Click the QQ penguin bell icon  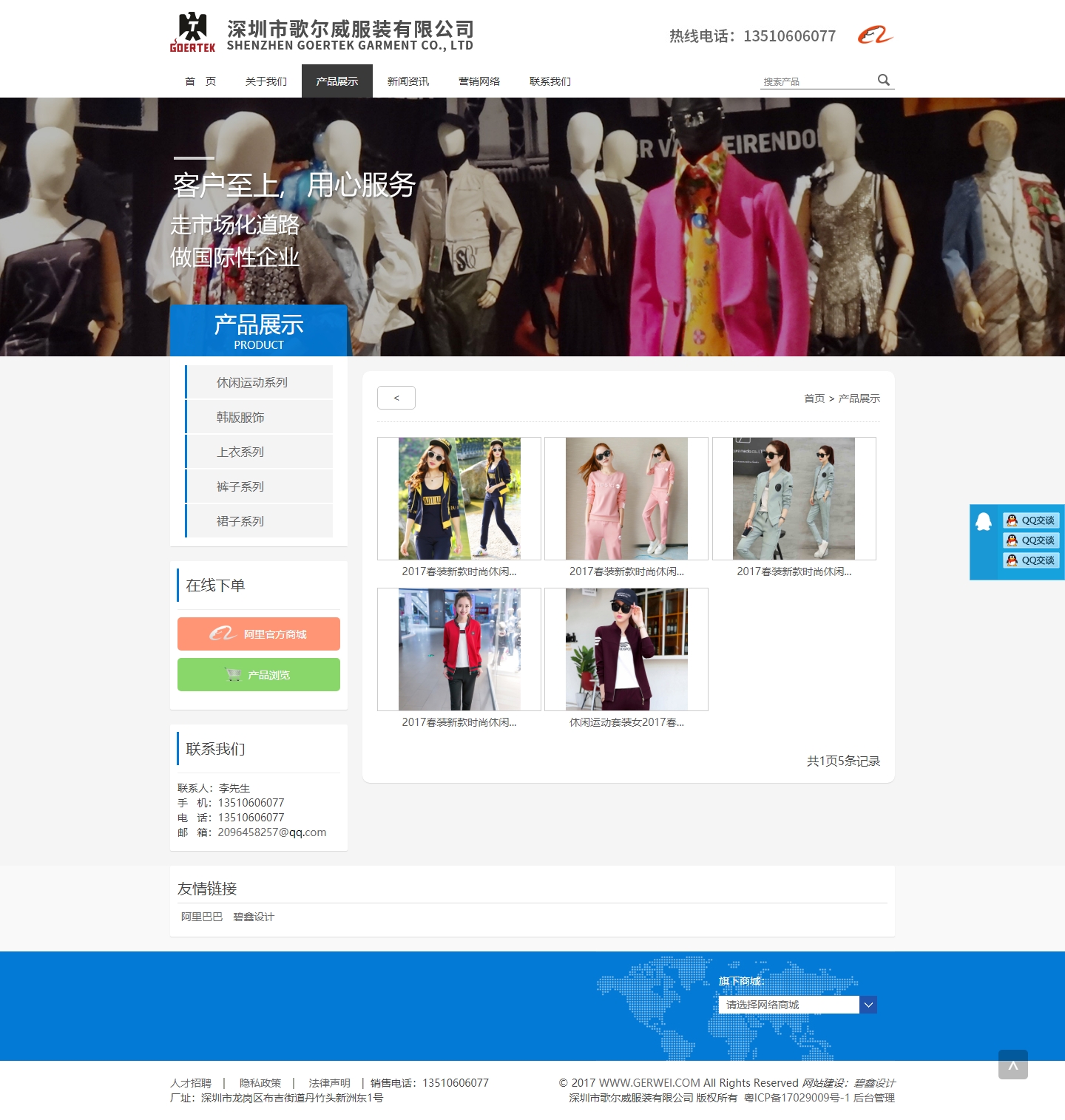(984, 522)
